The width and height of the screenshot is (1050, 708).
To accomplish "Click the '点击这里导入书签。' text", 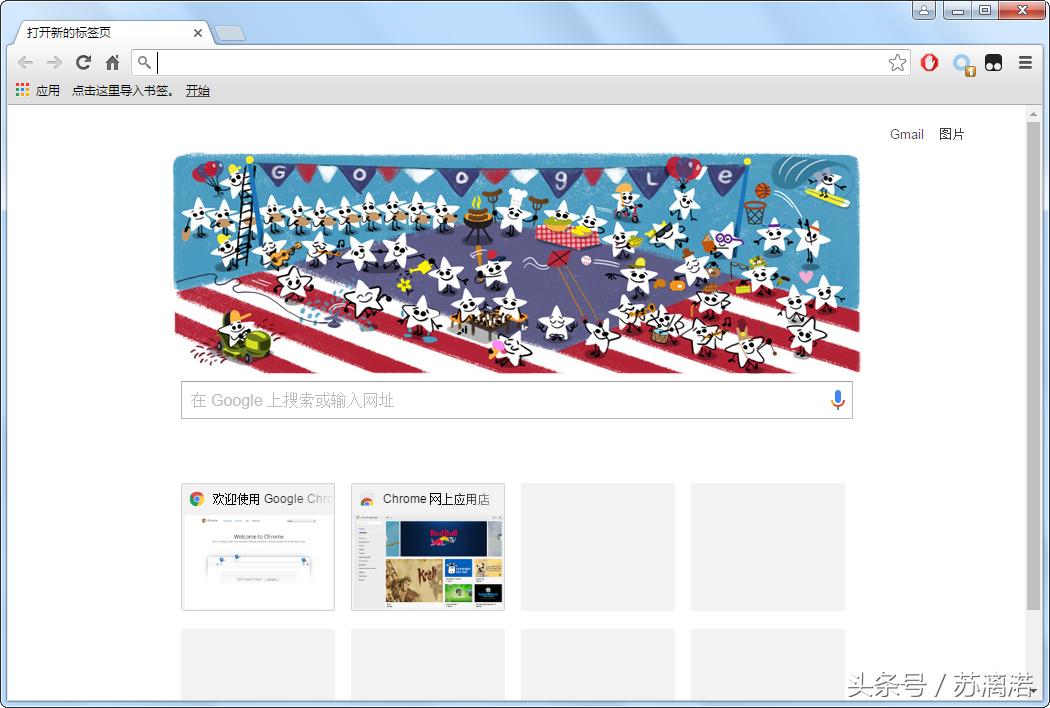I will [124, 90].
